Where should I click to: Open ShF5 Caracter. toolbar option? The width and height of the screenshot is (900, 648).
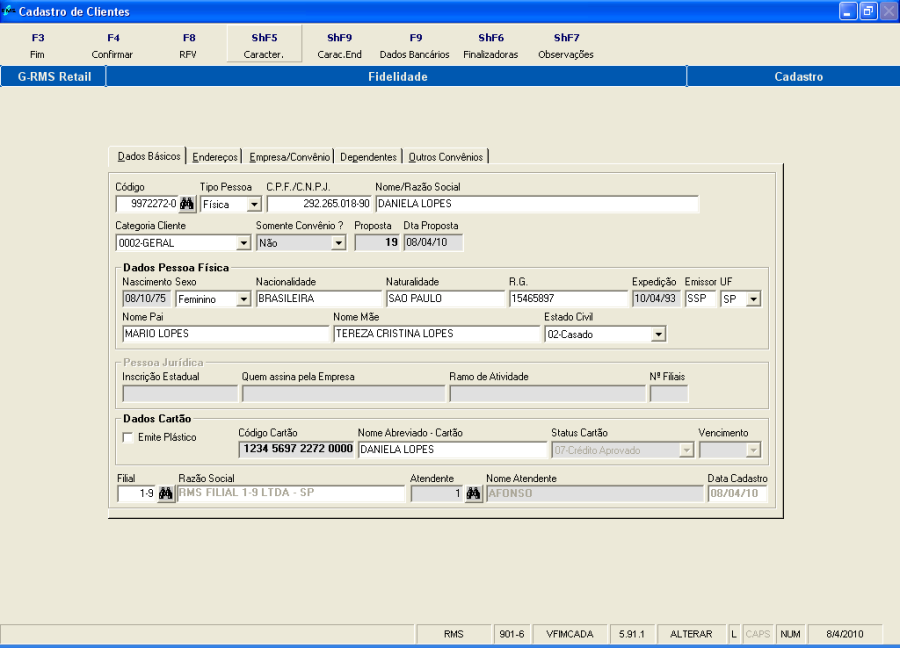point(264,46)
